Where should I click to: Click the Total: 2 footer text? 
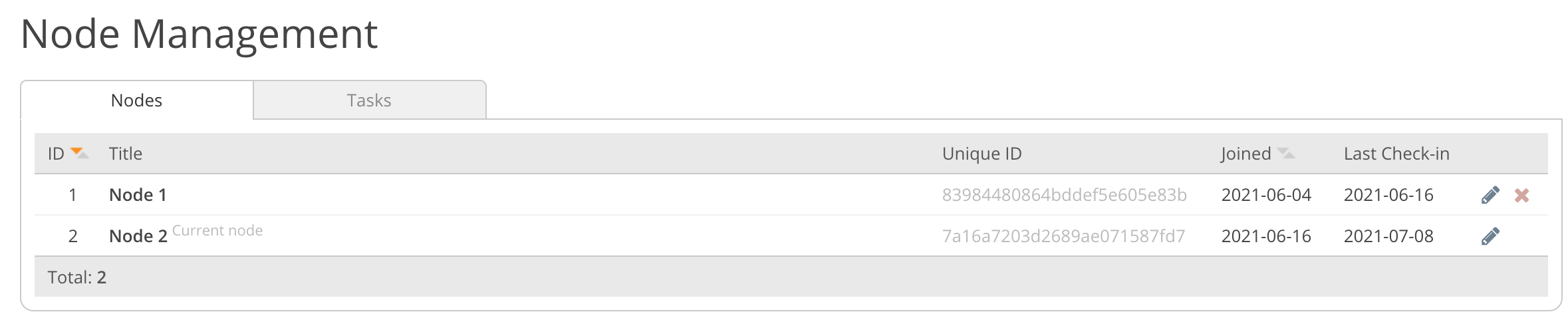coord(77,277)
